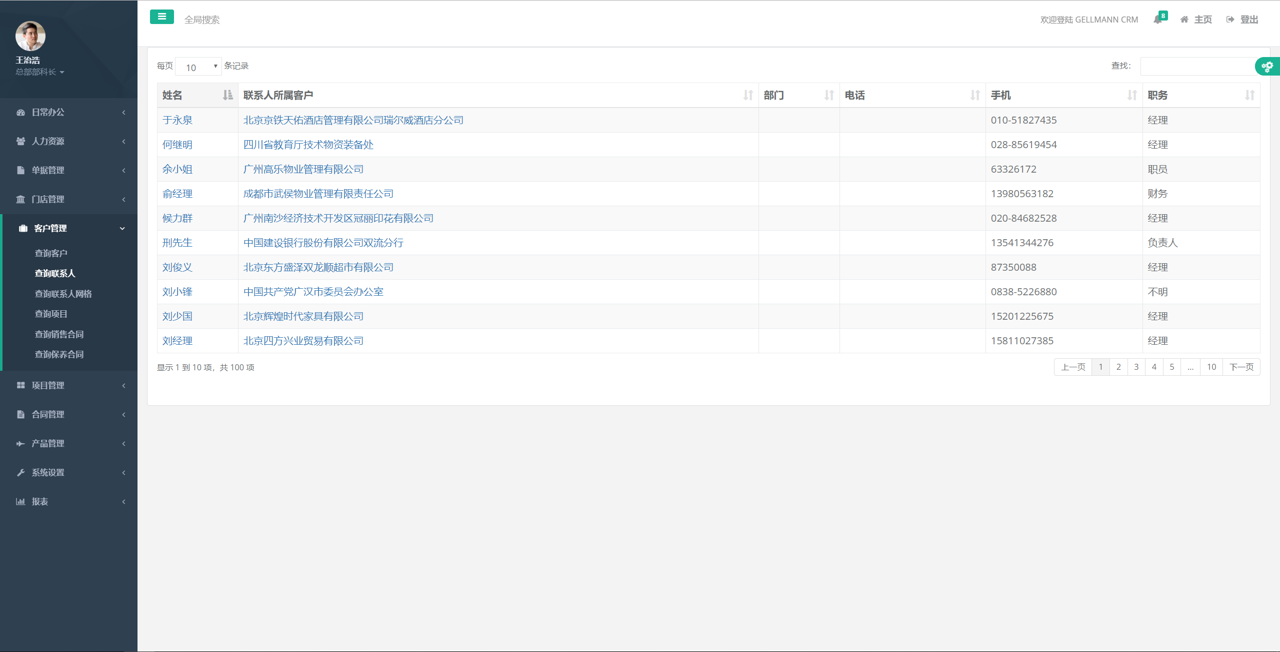The height and width of the screenshot is (652, 1280).
Task: Go to 主页 home link
Action: click(1196, 20)
